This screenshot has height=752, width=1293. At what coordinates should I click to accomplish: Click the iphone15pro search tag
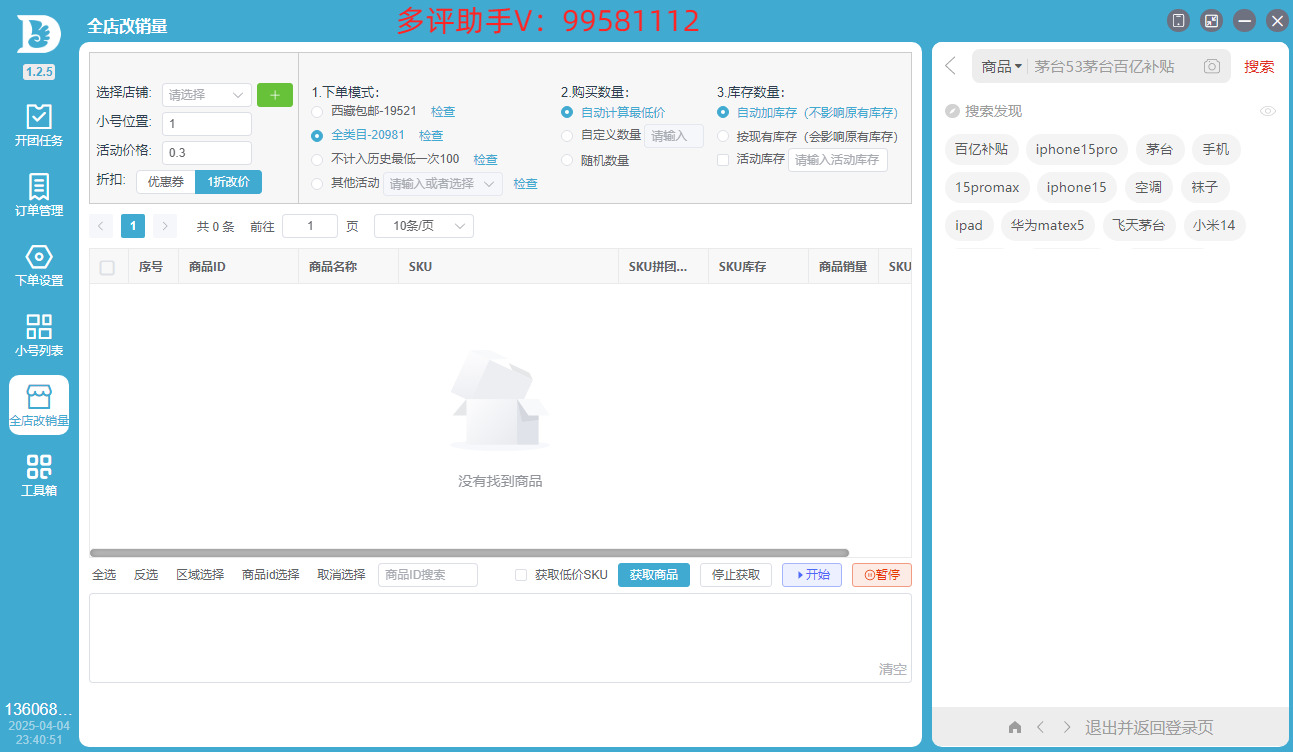pos(1077,150)
